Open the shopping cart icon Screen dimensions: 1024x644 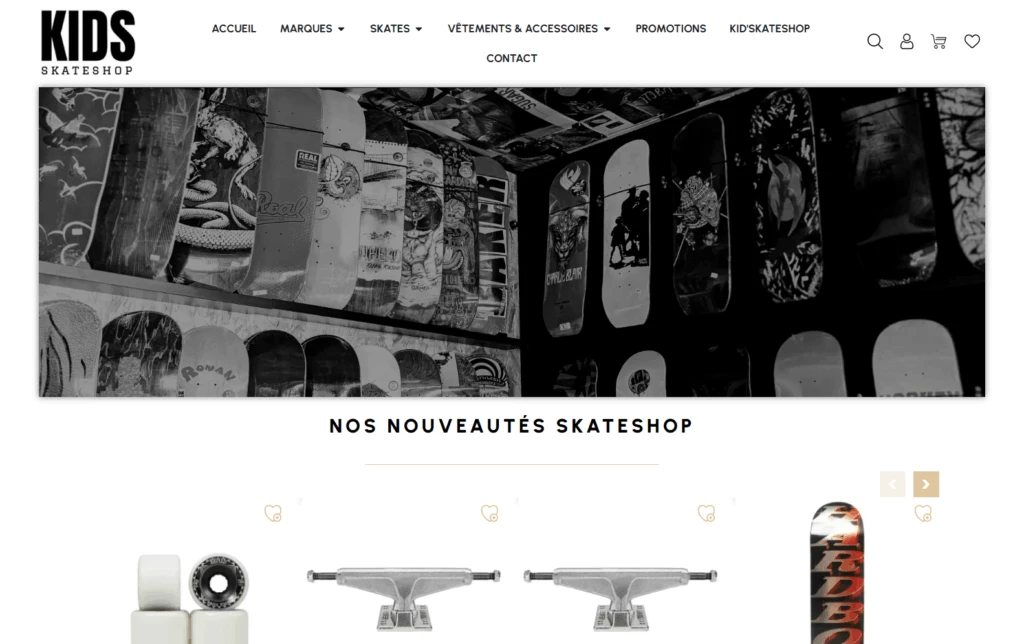coord(938,42)
